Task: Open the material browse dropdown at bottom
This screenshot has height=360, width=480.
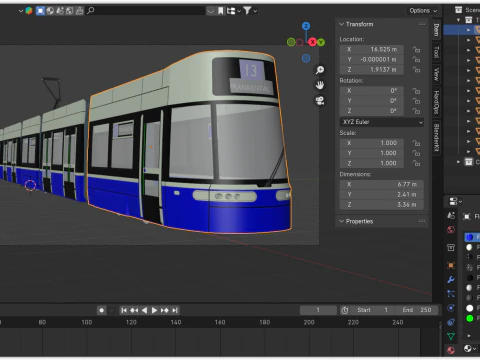Action: [470, 349]
